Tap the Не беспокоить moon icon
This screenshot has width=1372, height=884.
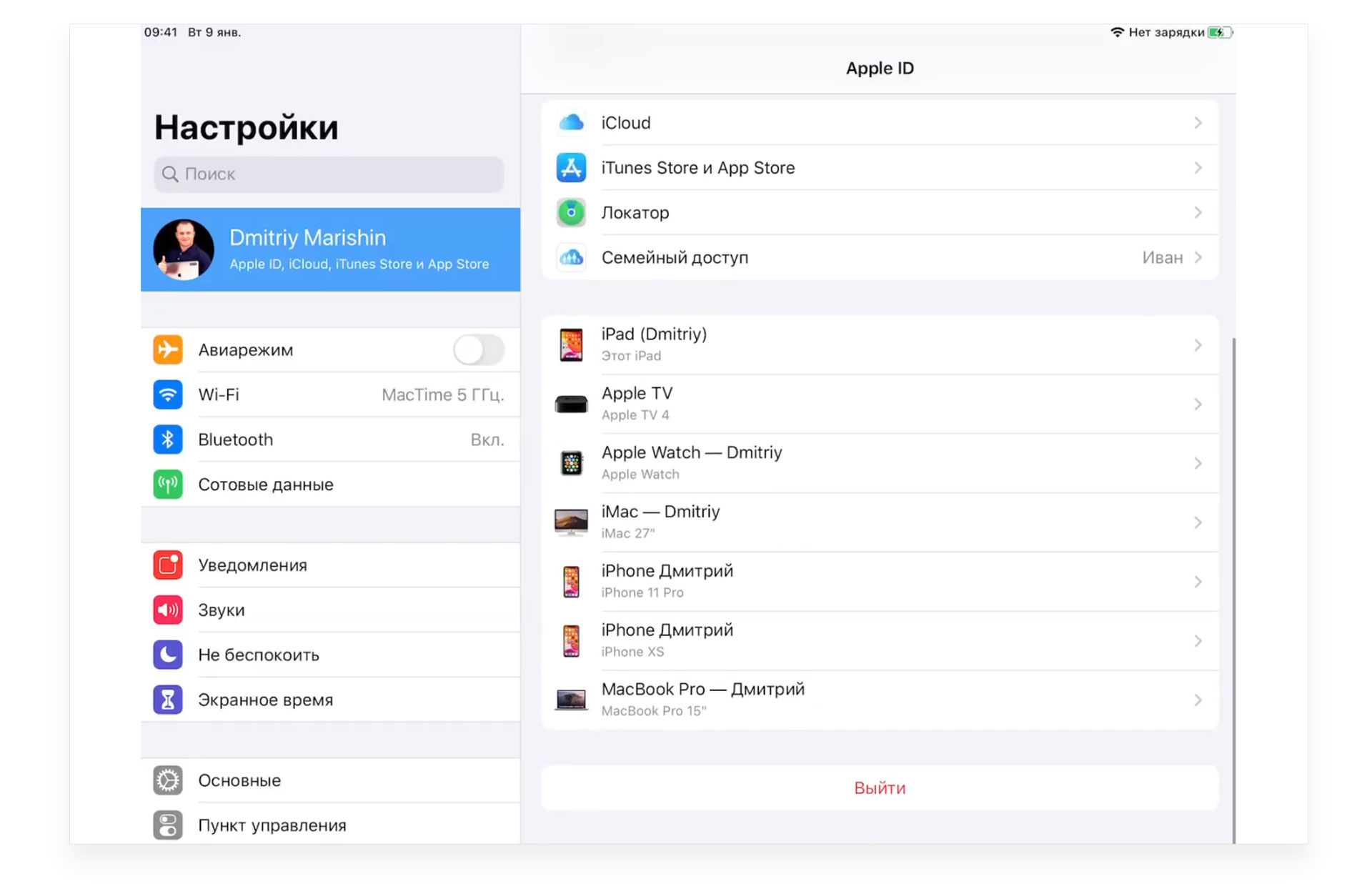(168, 655)
